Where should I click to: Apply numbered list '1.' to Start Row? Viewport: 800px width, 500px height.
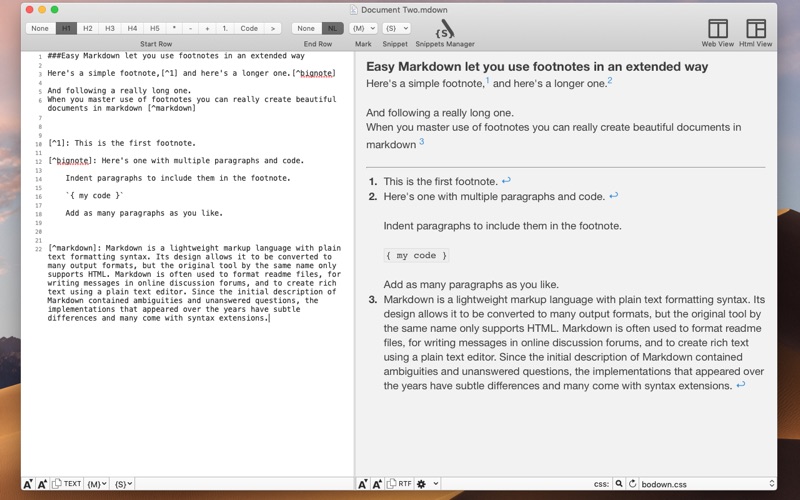tap(224, 29)
